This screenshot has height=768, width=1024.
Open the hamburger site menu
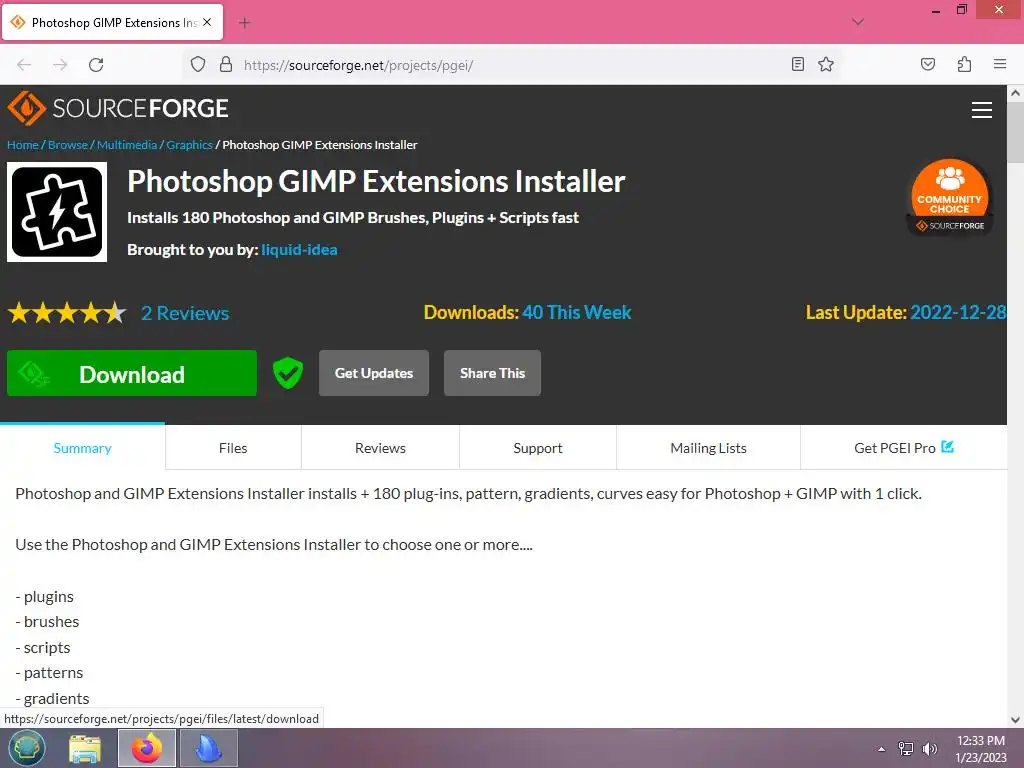[982, 110]
